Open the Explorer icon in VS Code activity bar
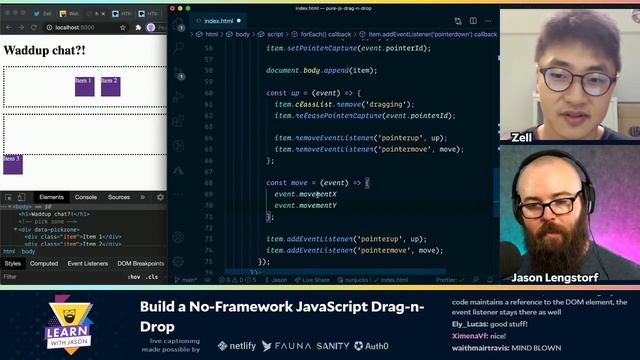Screen dimensions: 640x360 tap(178, 25)
